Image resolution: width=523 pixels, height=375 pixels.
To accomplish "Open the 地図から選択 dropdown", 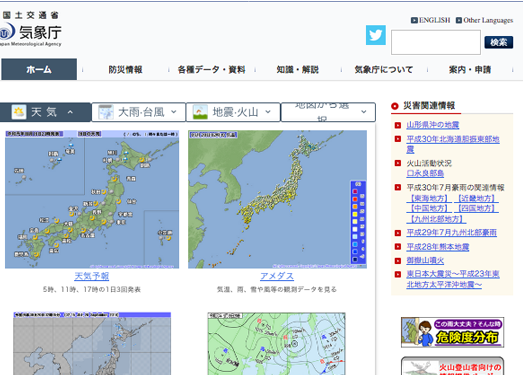I will pos(329,112).
